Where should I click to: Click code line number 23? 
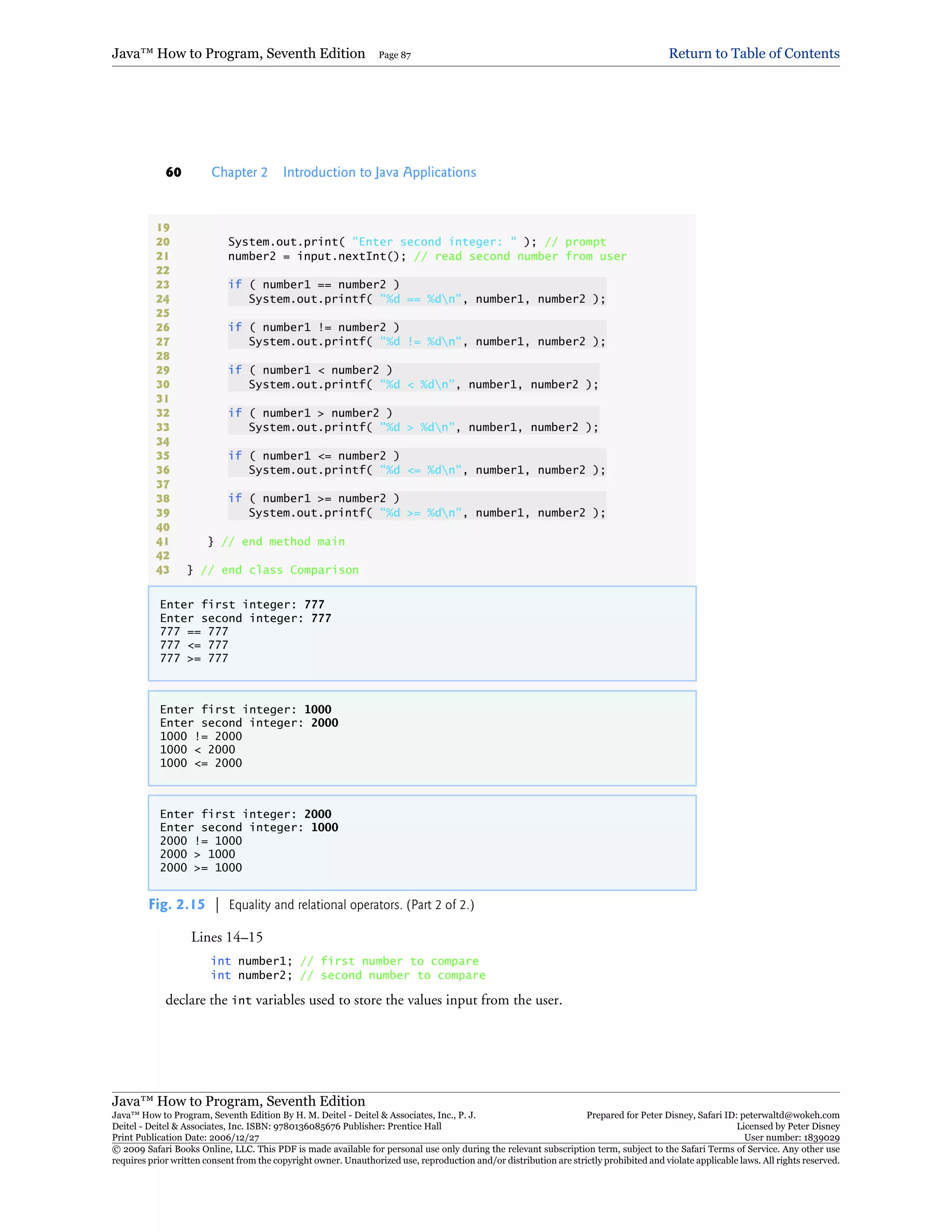pos(162,285)
